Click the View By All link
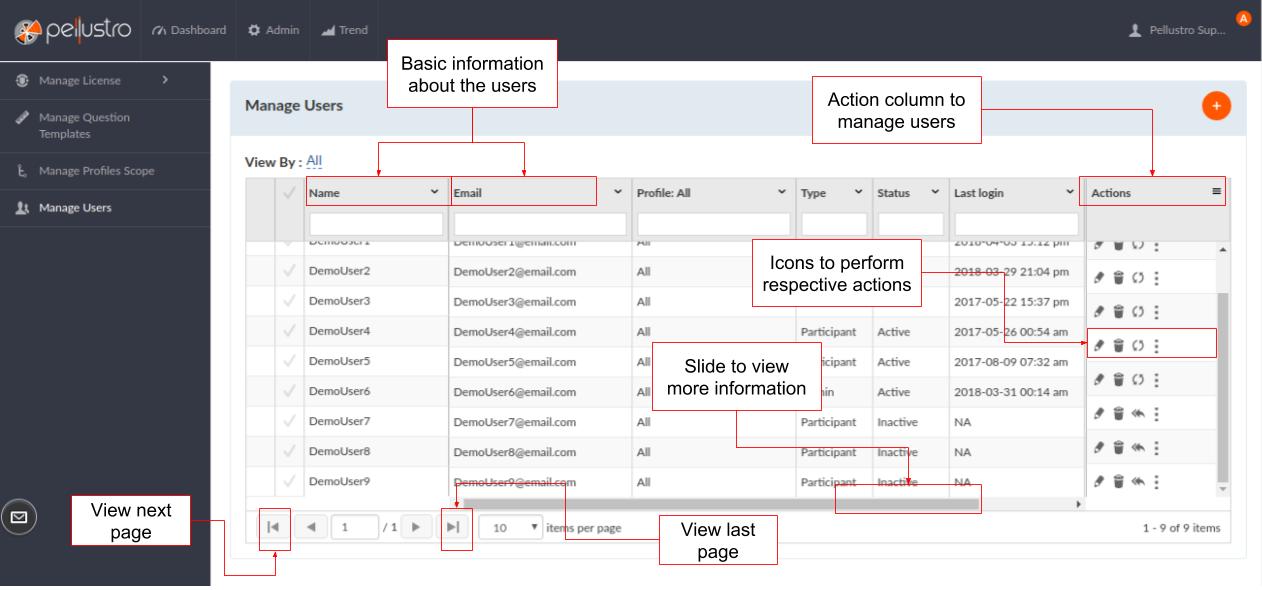1262x590 pixels. click(x=313, y=160)
